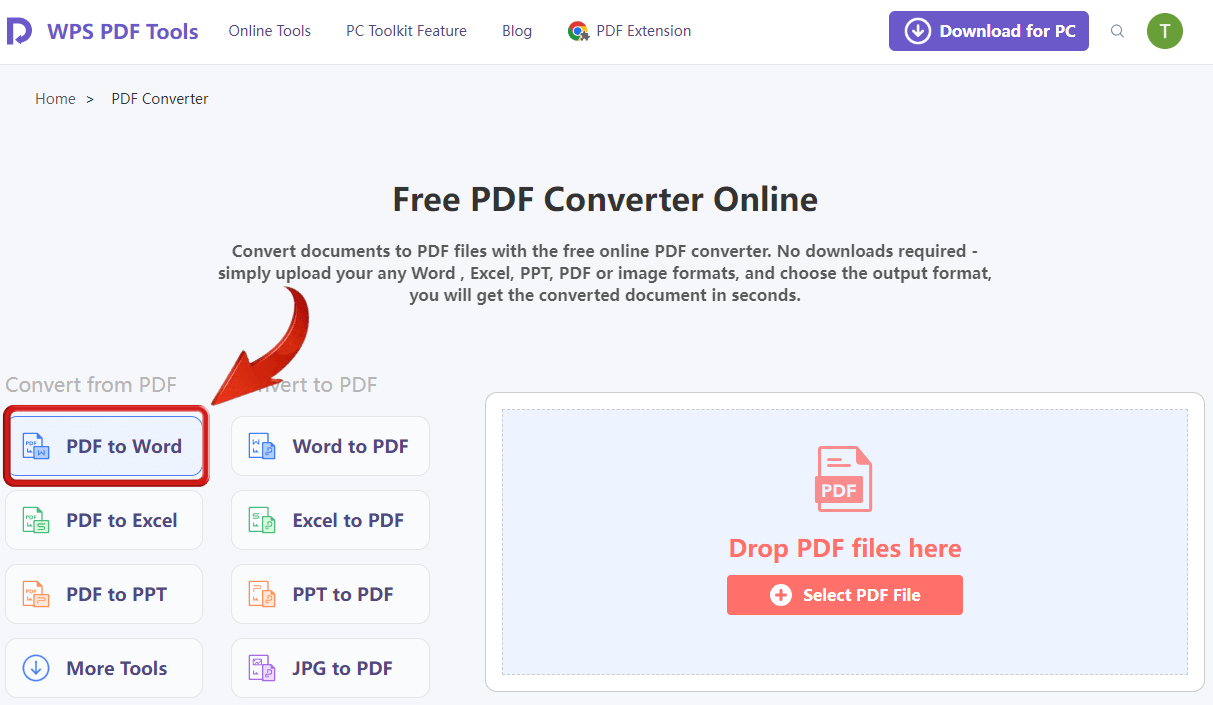Click the PPT to PDF icon

[261, 594]
